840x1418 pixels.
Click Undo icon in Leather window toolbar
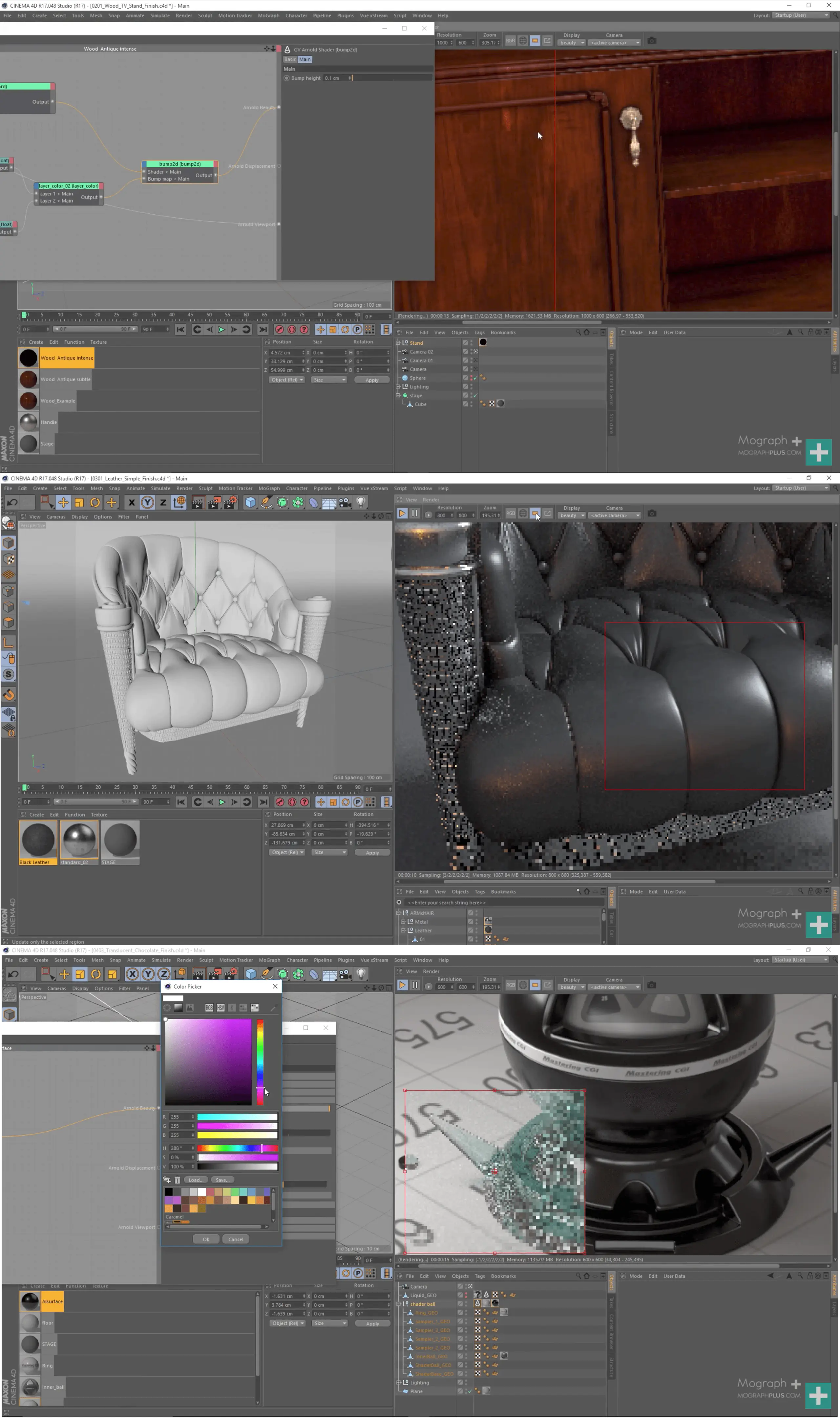(12, 502)
